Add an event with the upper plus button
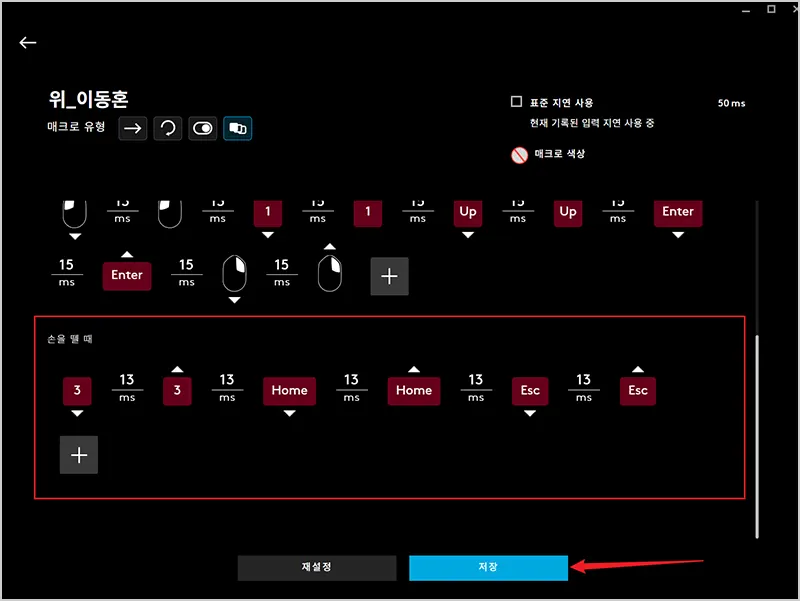The image size is (800, 601). click(x=389, y=276)
